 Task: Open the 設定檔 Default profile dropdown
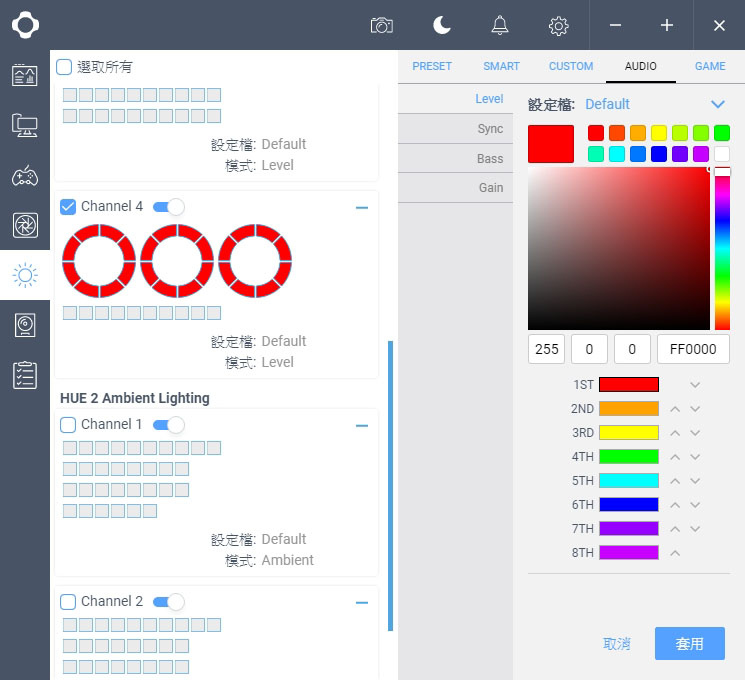655,104
